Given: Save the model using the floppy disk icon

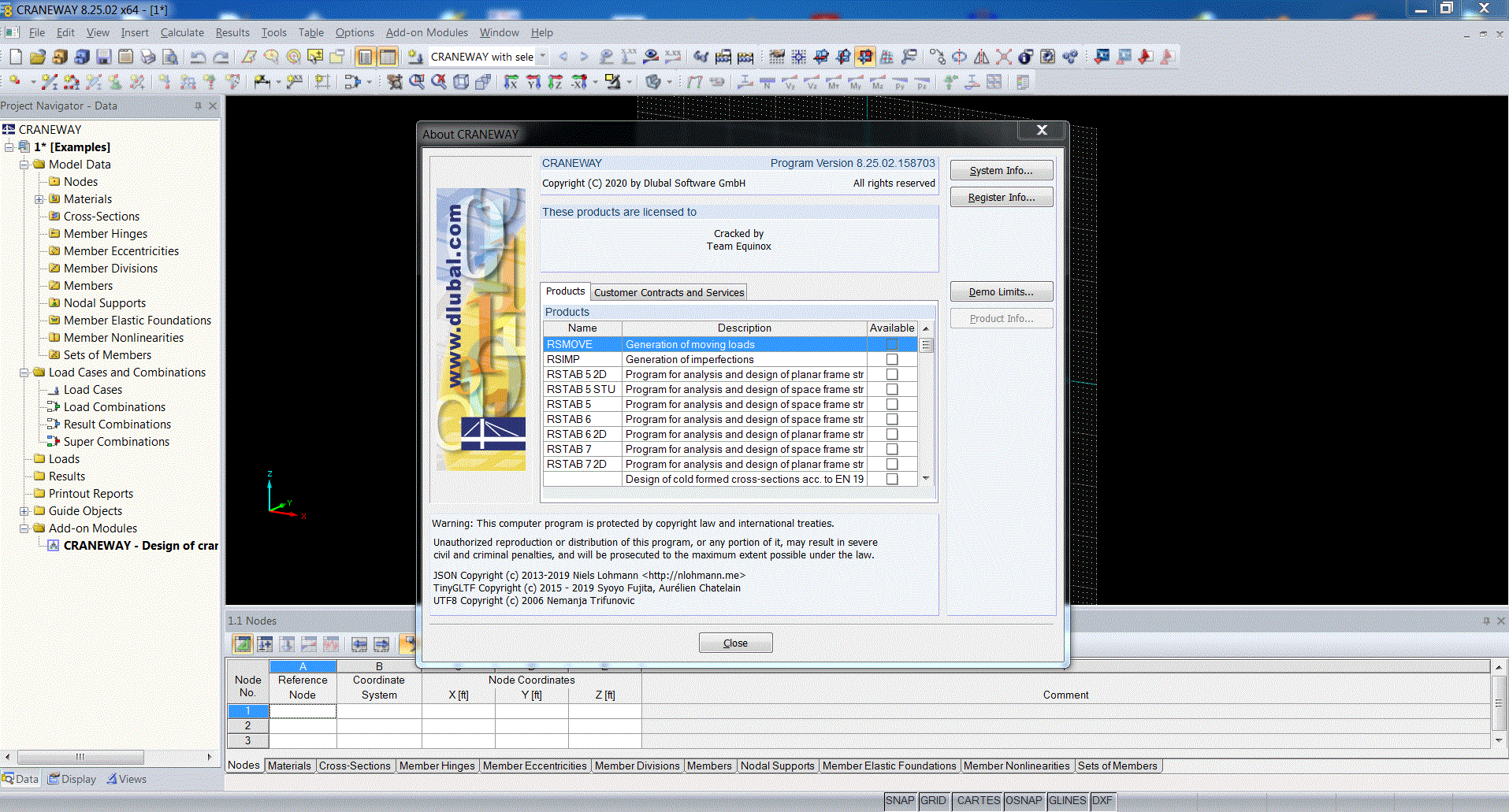Looking at the screenshot, I should 103,57.
